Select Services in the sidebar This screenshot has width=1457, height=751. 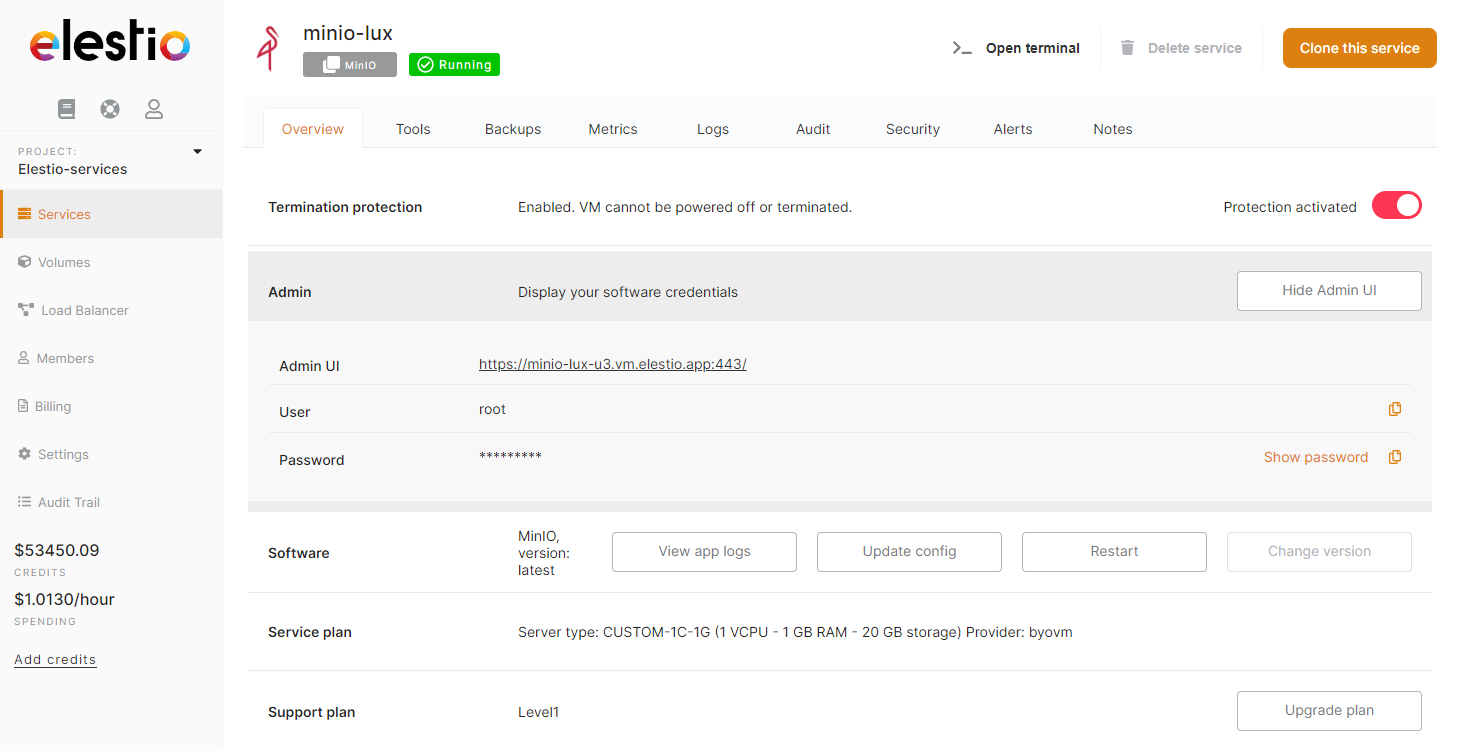pyautogui.click(x=111, y=214)
